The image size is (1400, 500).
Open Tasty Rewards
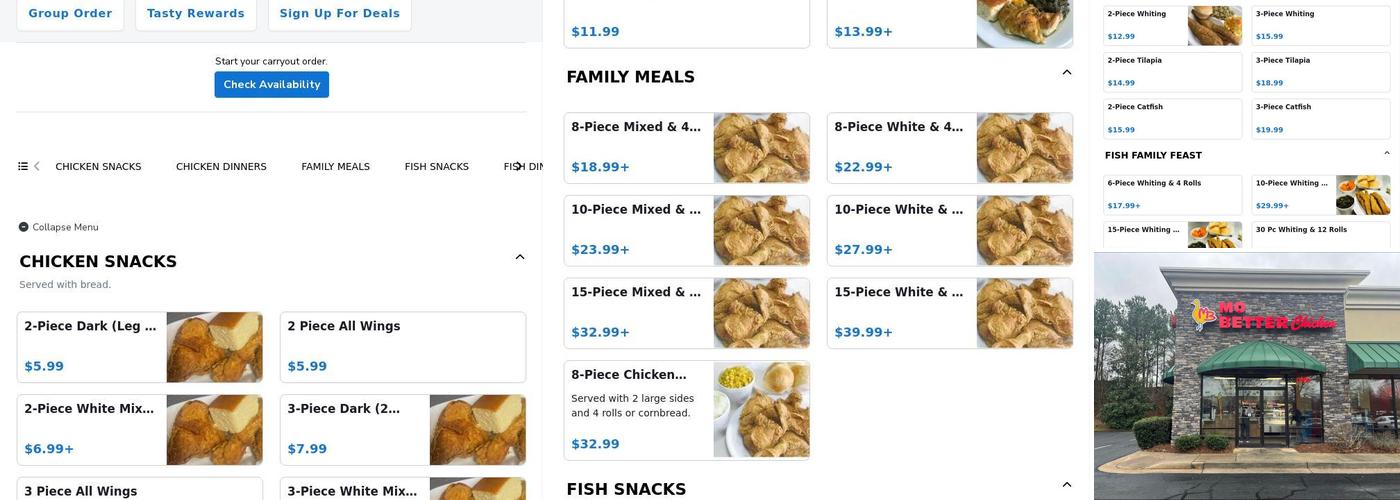(195, 14)
